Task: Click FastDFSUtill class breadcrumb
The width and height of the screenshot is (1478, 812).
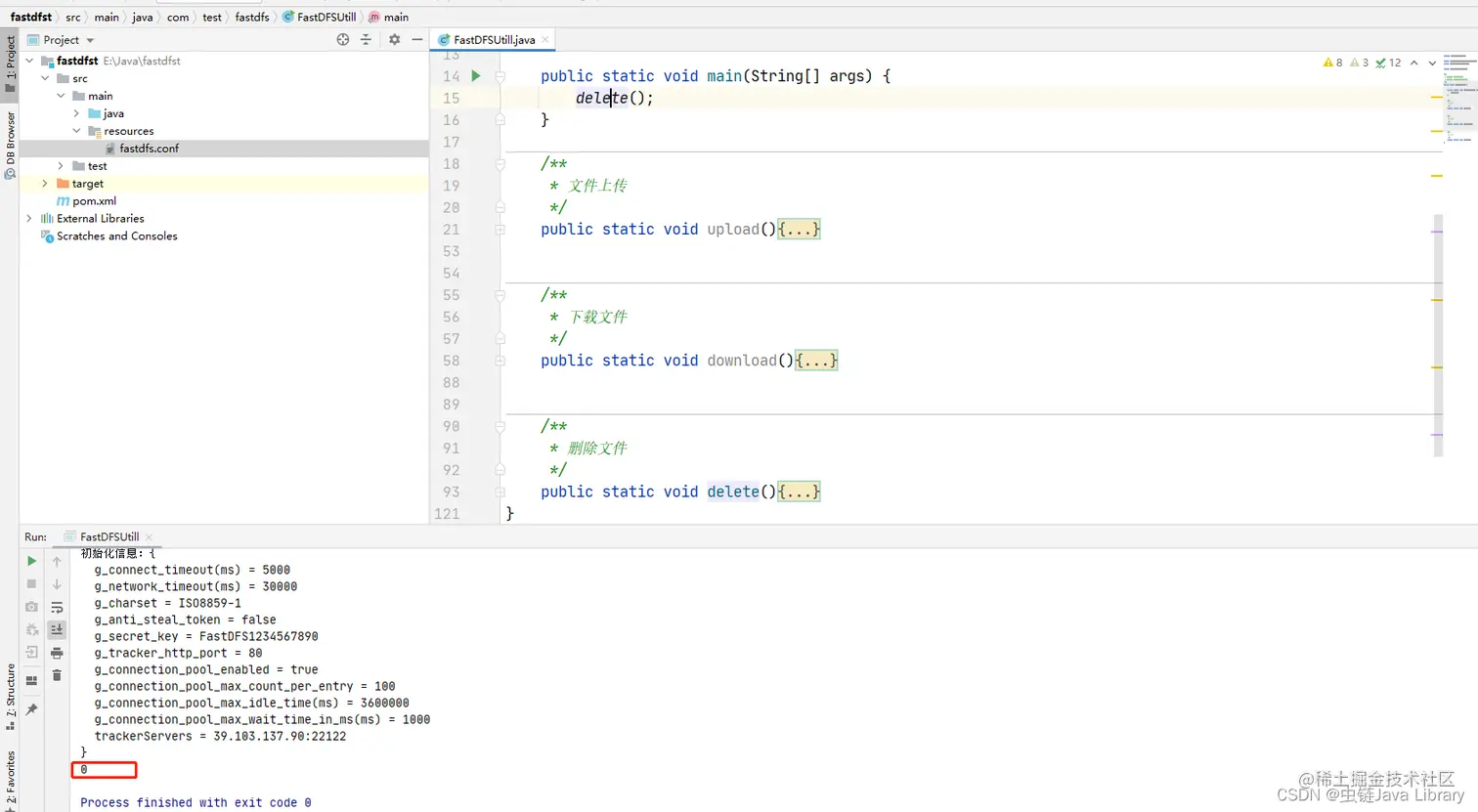Action: pos(320,17)
